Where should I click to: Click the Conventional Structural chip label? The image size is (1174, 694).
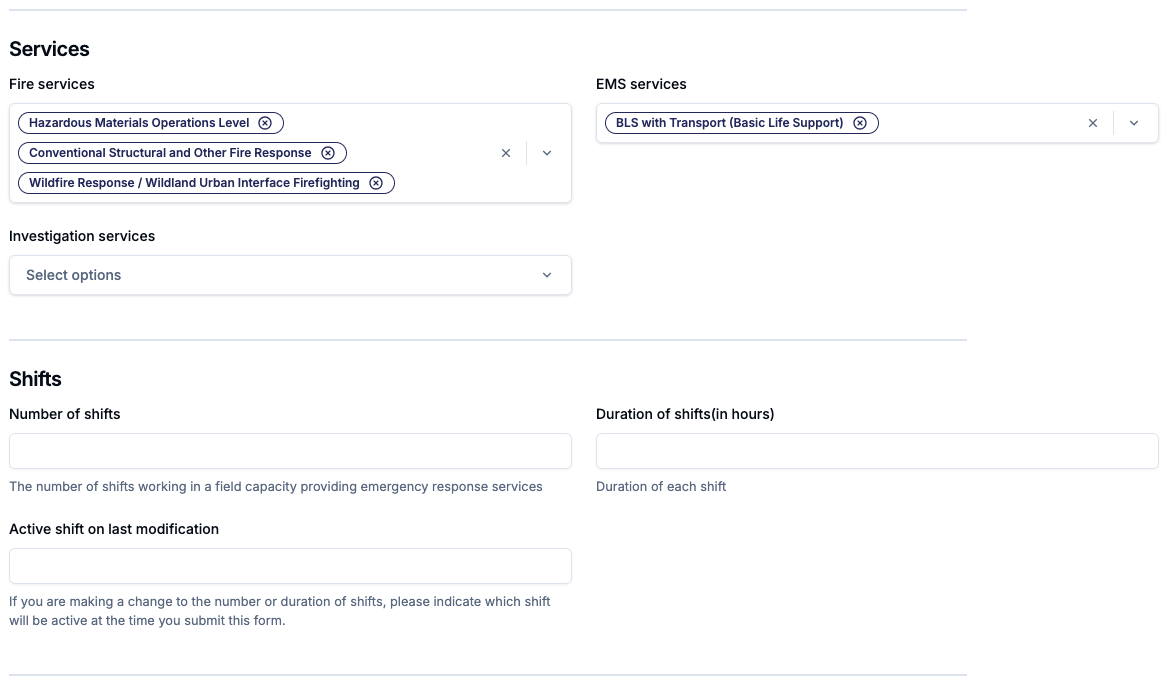(170, 153)
